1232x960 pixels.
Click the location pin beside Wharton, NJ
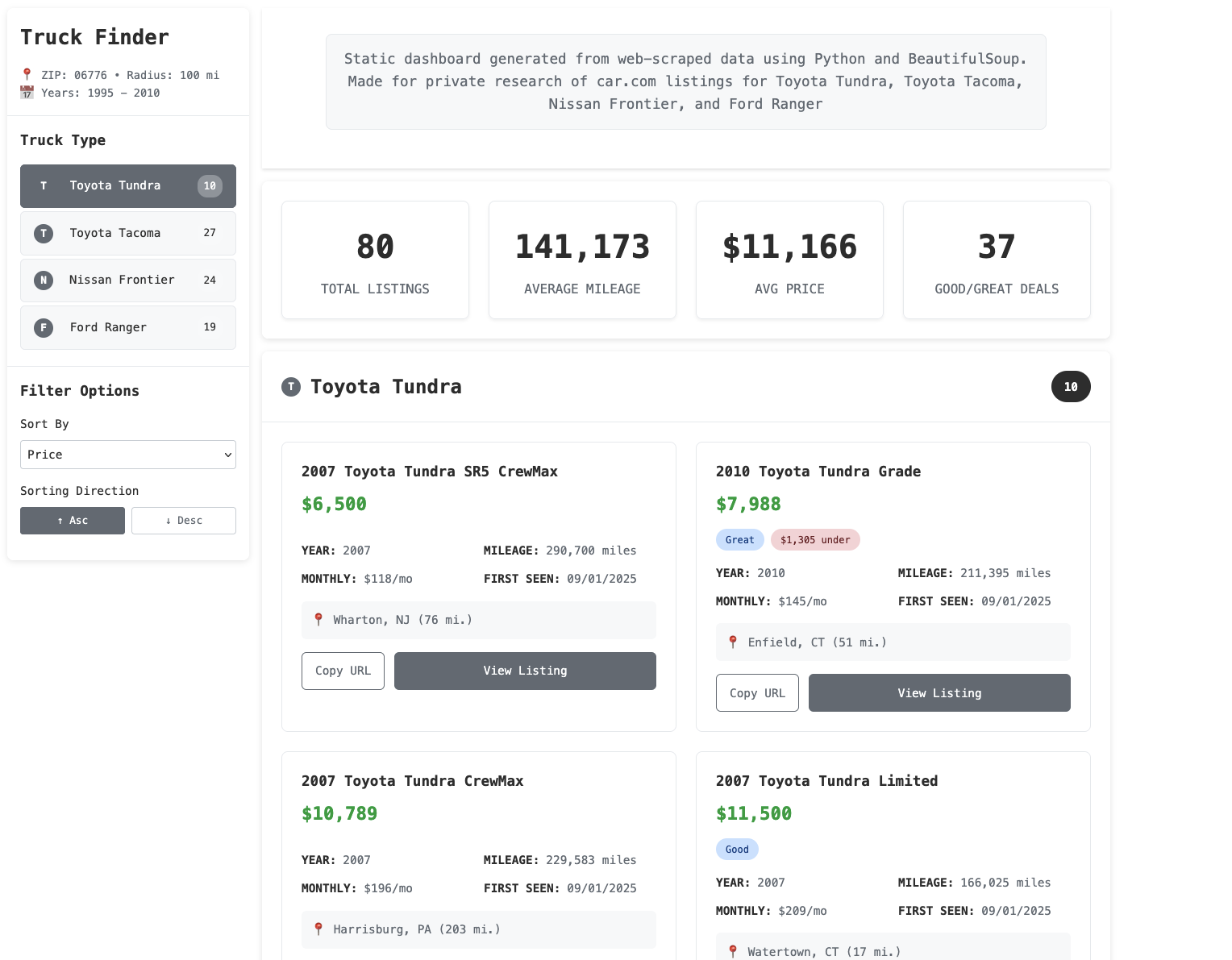[x=318, y=620]
